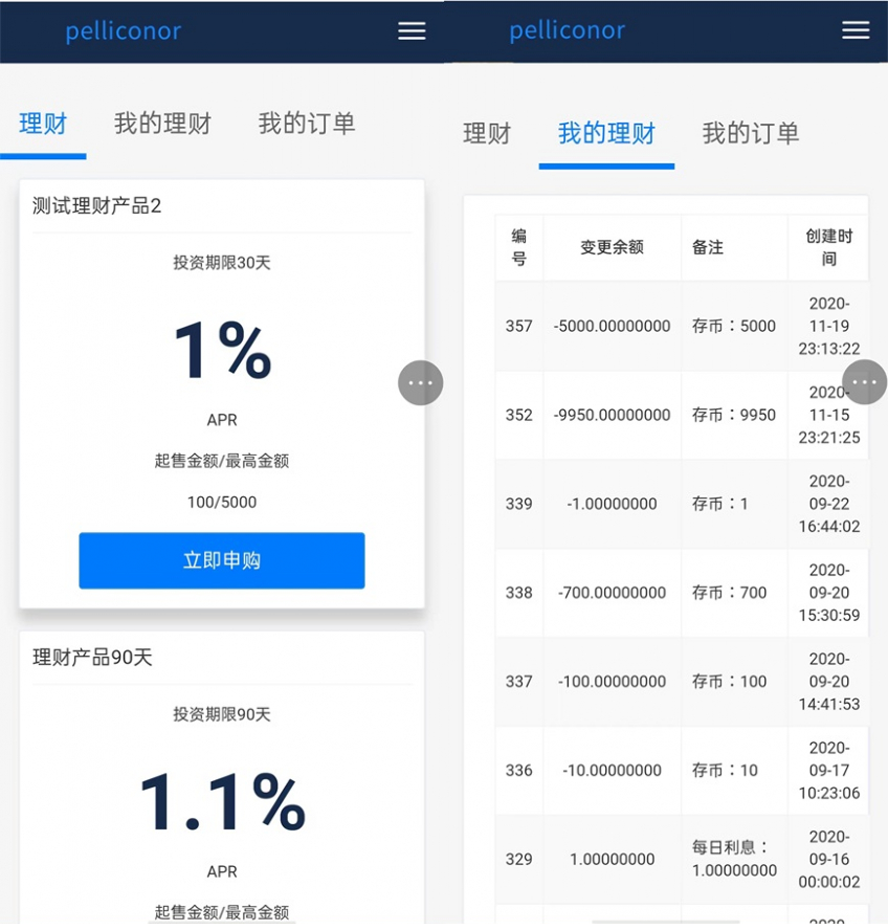
Task: Select row number 339
Action: click(x=519, y=504)
